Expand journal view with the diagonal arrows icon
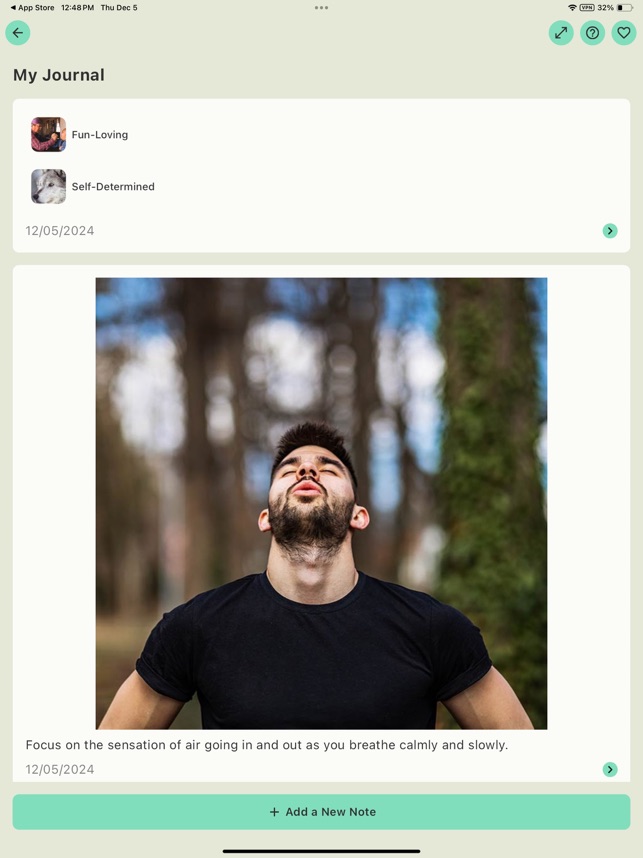This screenshot has height=858, width=643. pyautogui.click(x=561, y=33)
